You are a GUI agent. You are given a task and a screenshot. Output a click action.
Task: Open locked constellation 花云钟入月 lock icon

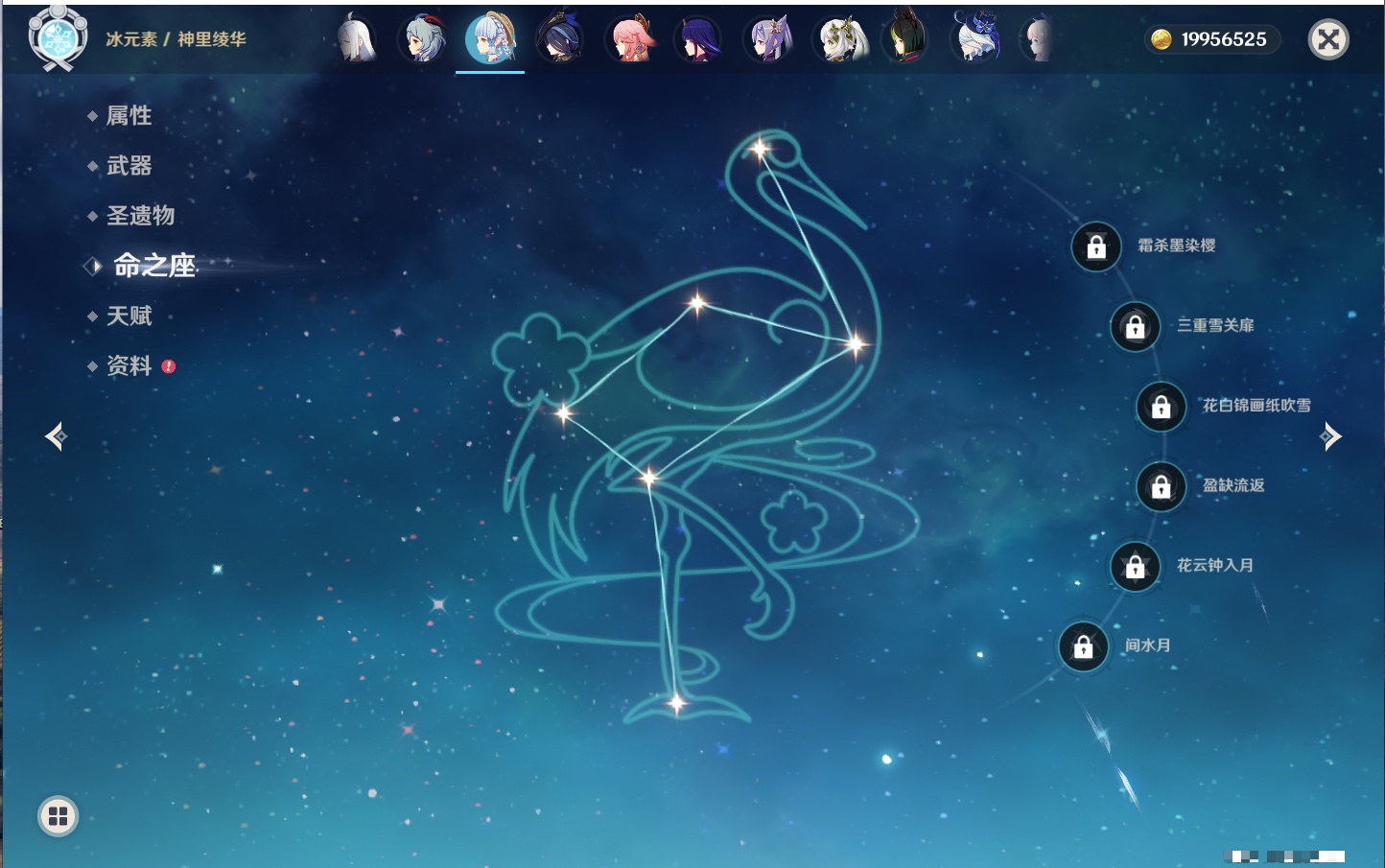(1135, 567)
